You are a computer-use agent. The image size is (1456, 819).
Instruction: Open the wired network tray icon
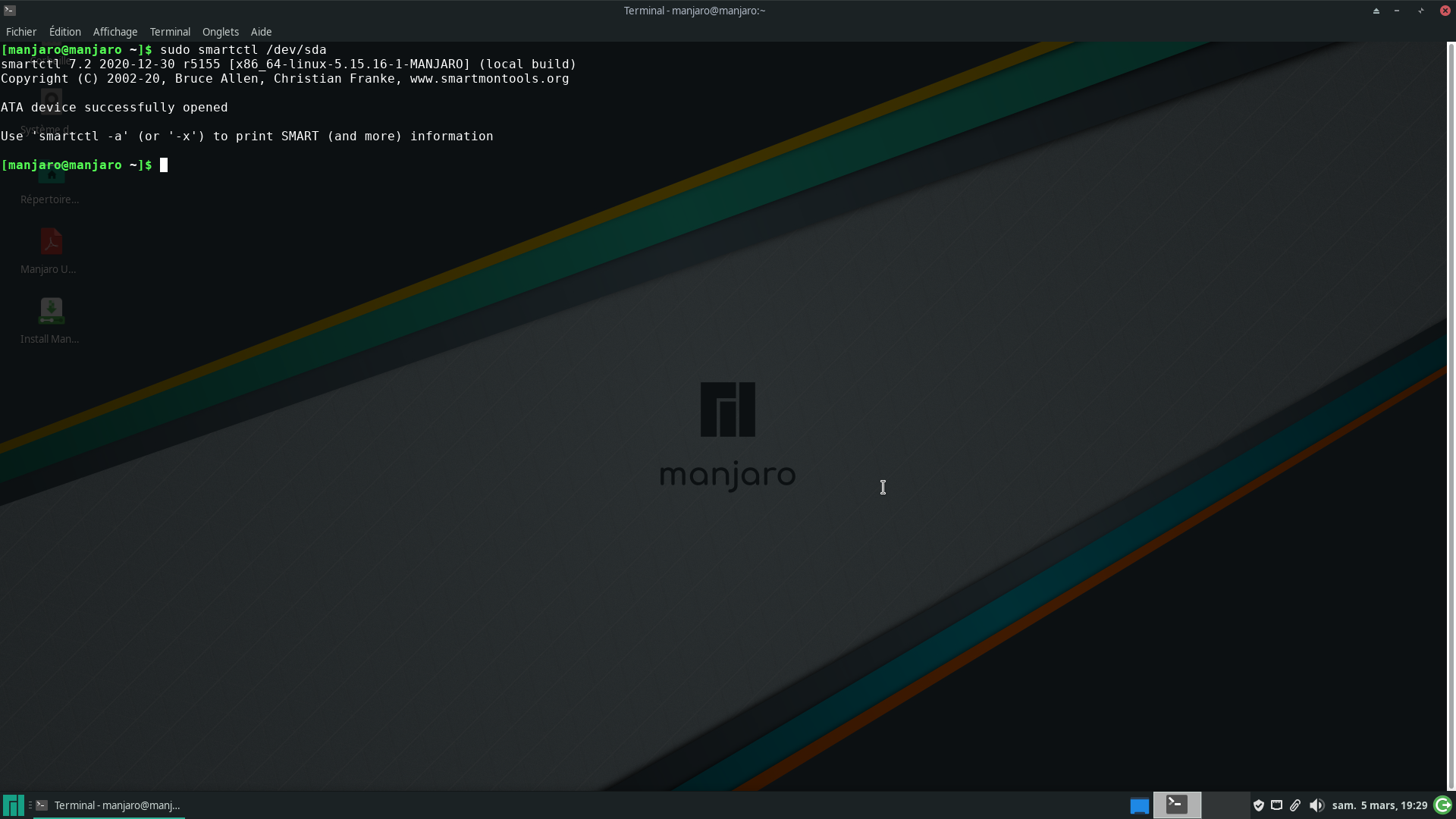pos(1277,805)
